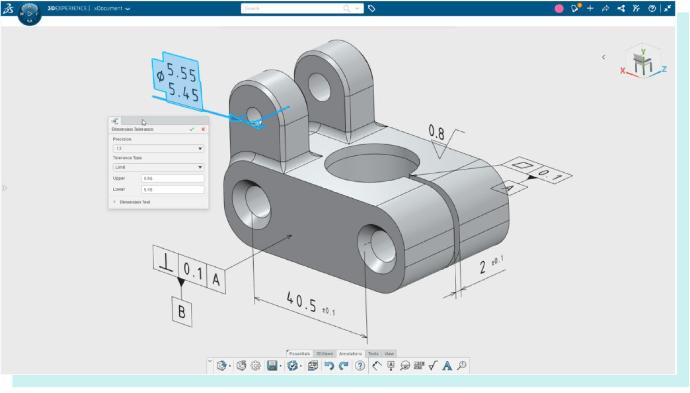The height and width of the screenshot is (393, 690).
Task: Click the search magnifier icon
Action: [x=347, y=8]
